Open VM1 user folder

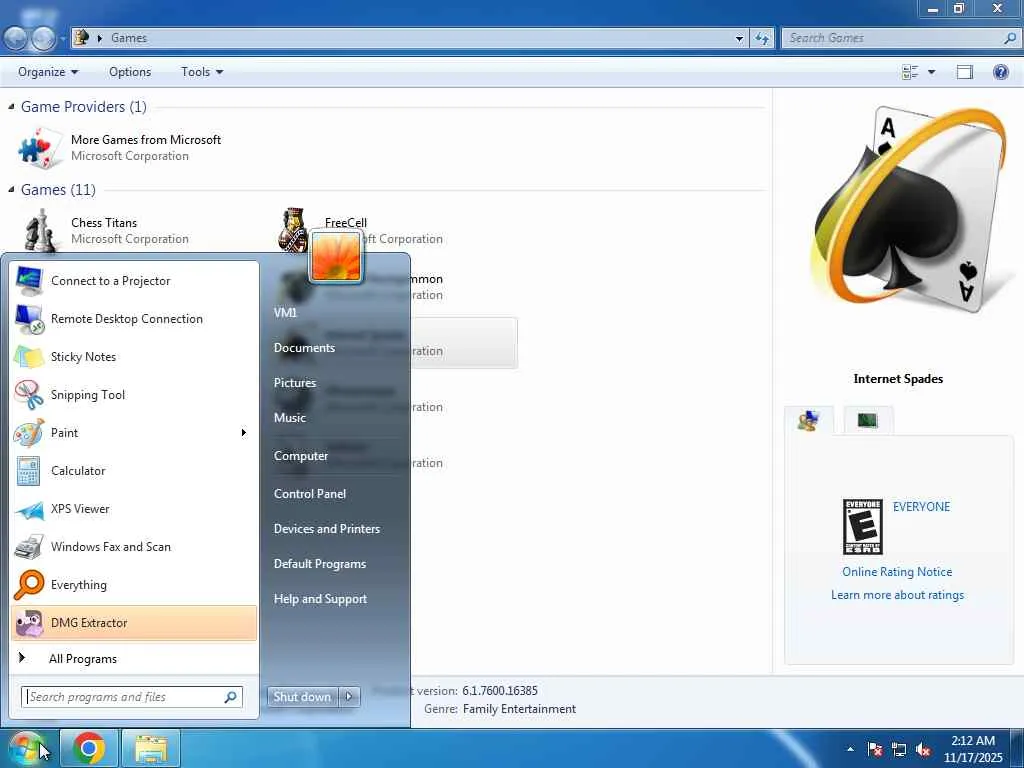[x=285, y=313]
